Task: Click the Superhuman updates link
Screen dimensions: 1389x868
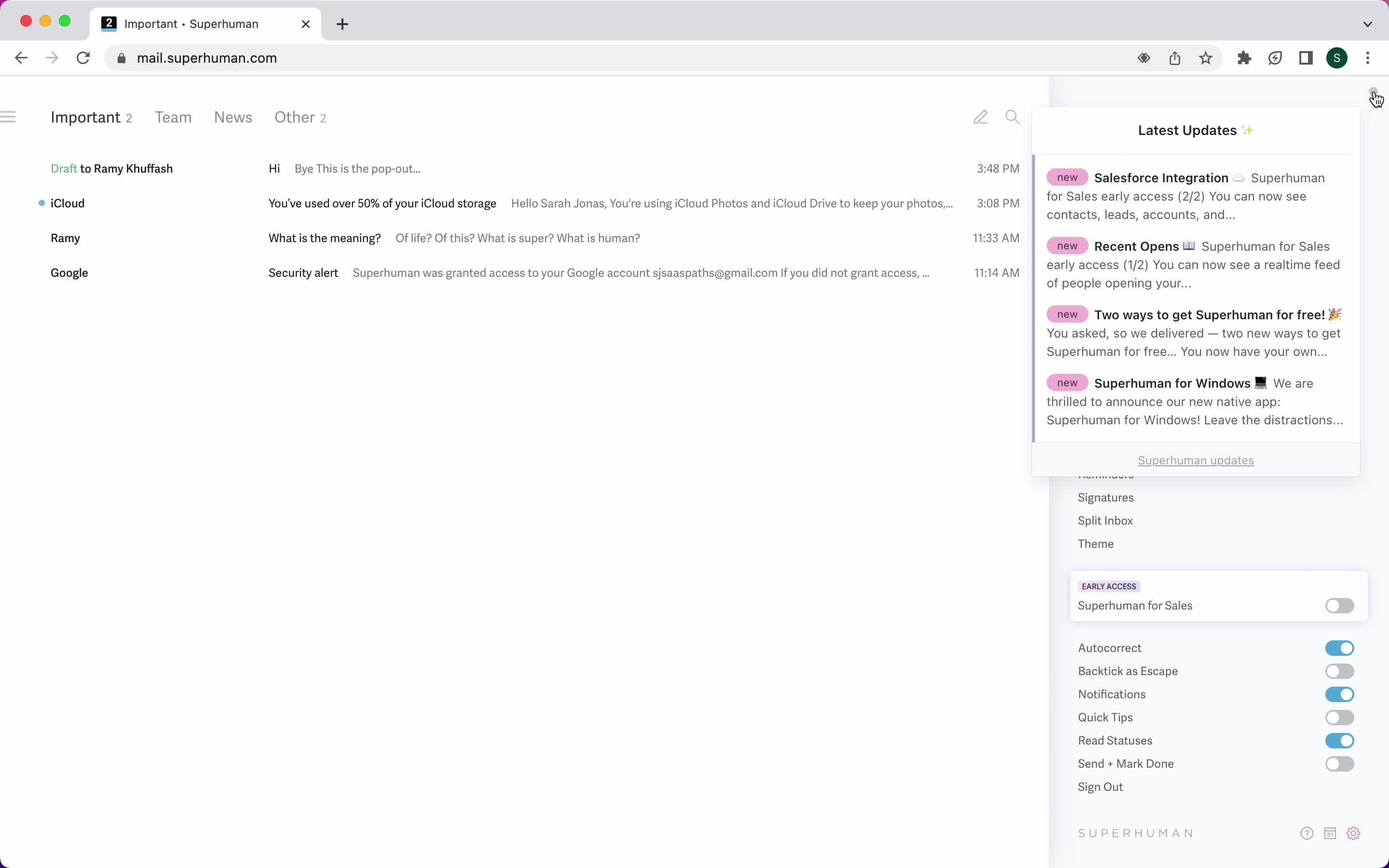Action: tap(1196, 460)
